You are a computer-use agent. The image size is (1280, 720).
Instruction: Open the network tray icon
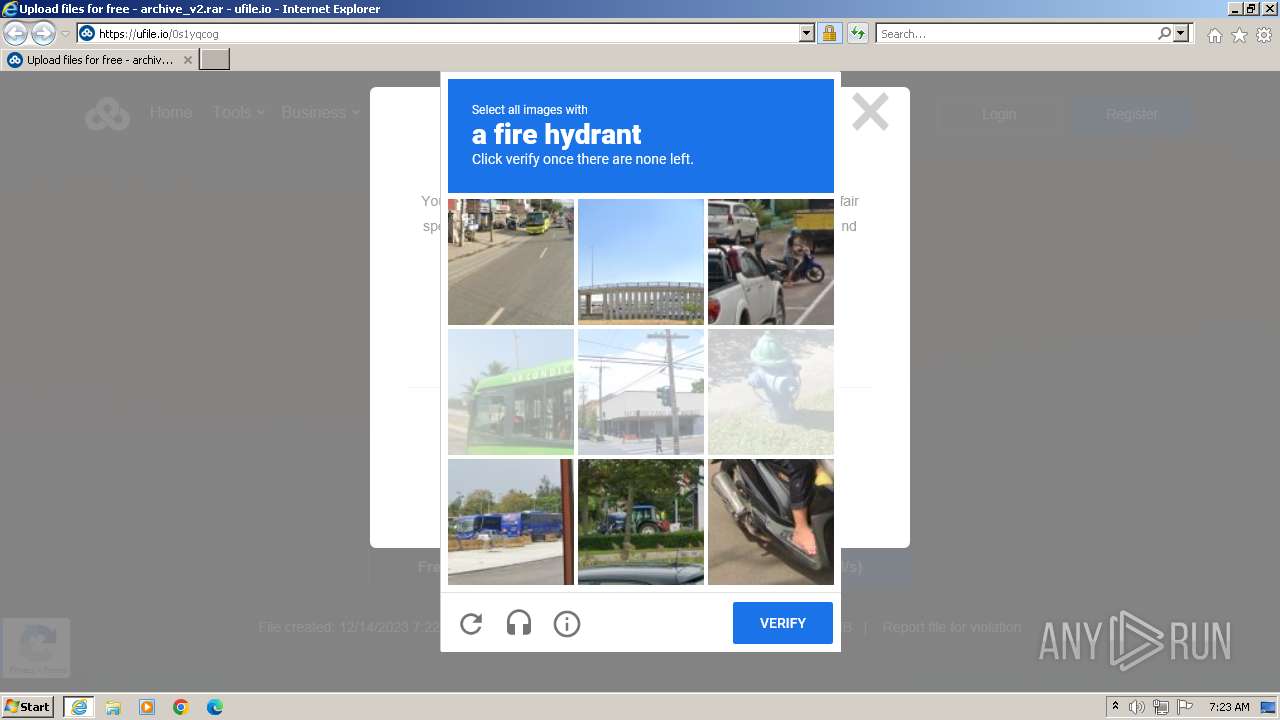tap(1161, 707)
